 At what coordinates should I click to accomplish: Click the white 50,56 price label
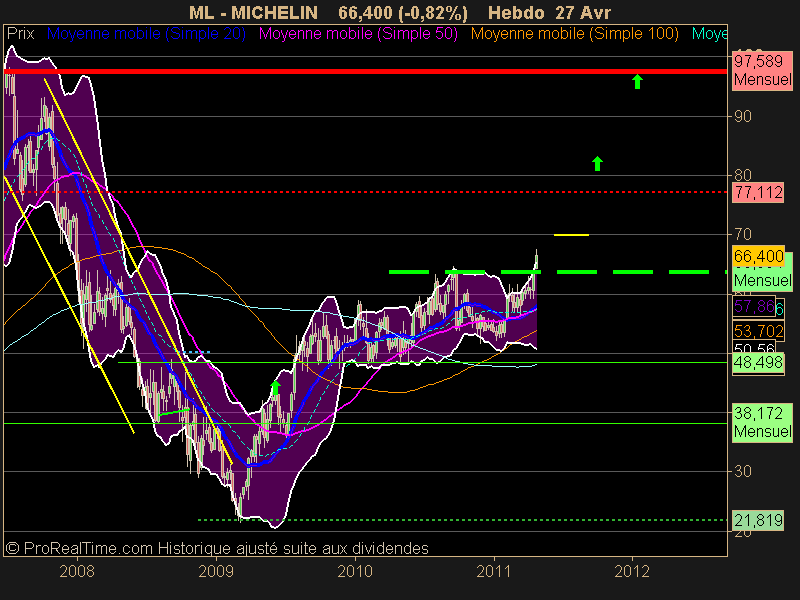click(x=754, y=348)
